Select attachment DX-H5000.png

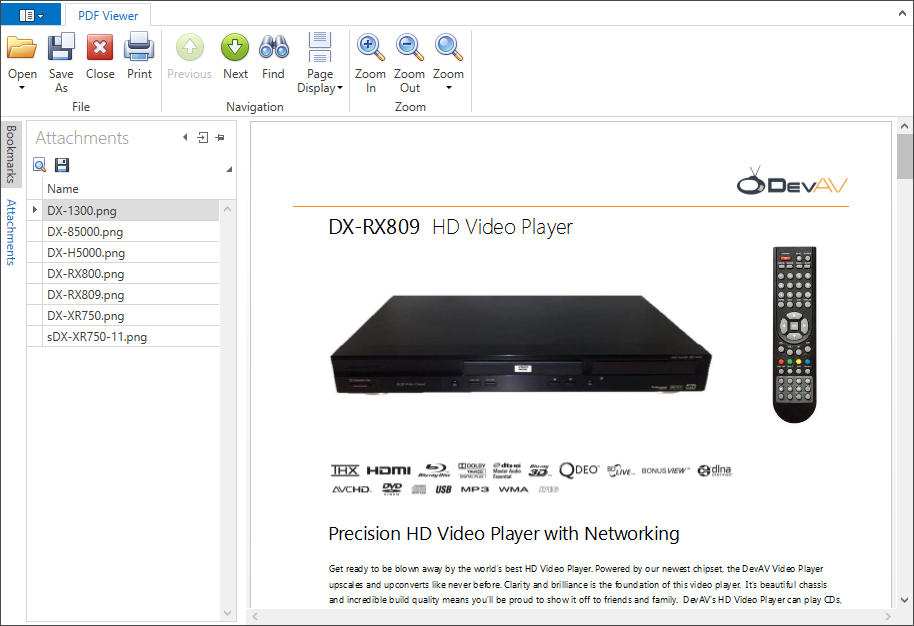[x=131, y=252]
